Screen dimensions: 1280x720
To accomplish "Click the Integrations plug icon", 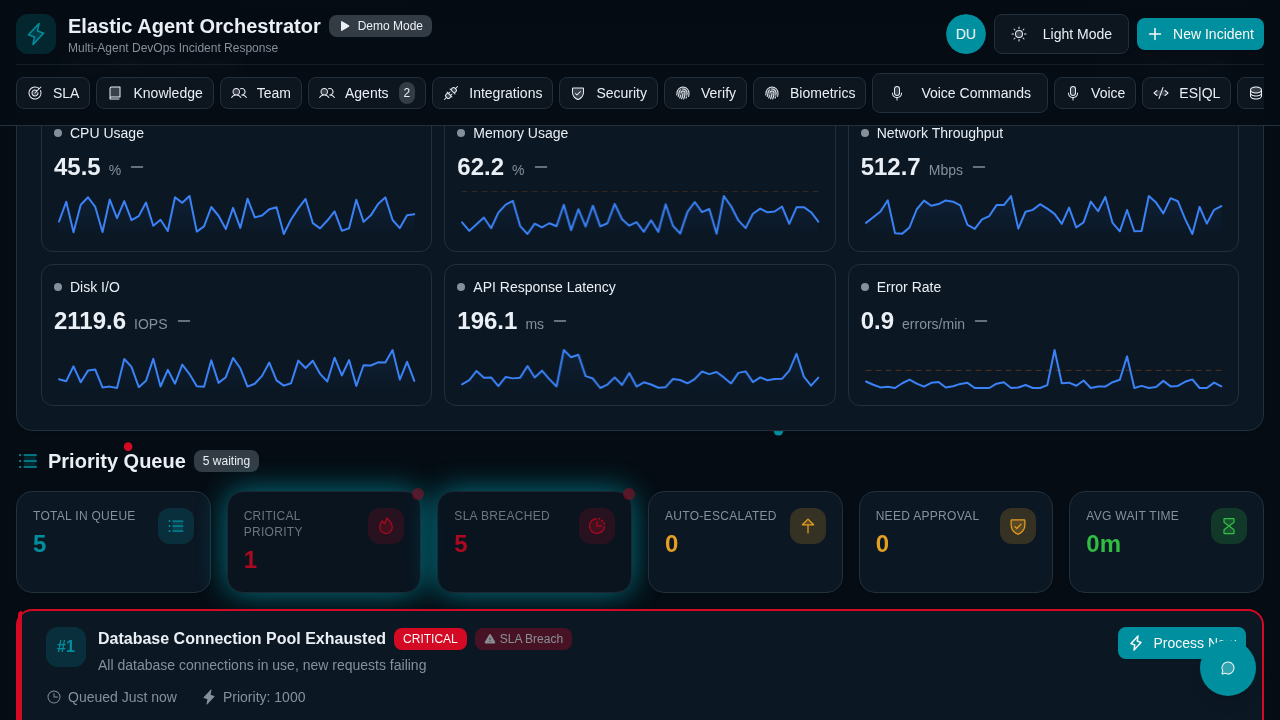I will [x=451, y=93].
